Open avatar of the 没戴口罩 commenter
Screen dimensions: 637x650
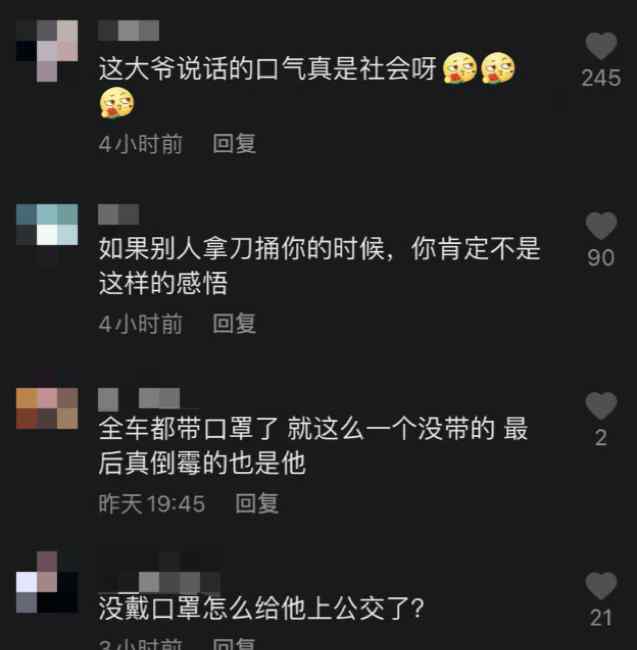tap(47, 582)
